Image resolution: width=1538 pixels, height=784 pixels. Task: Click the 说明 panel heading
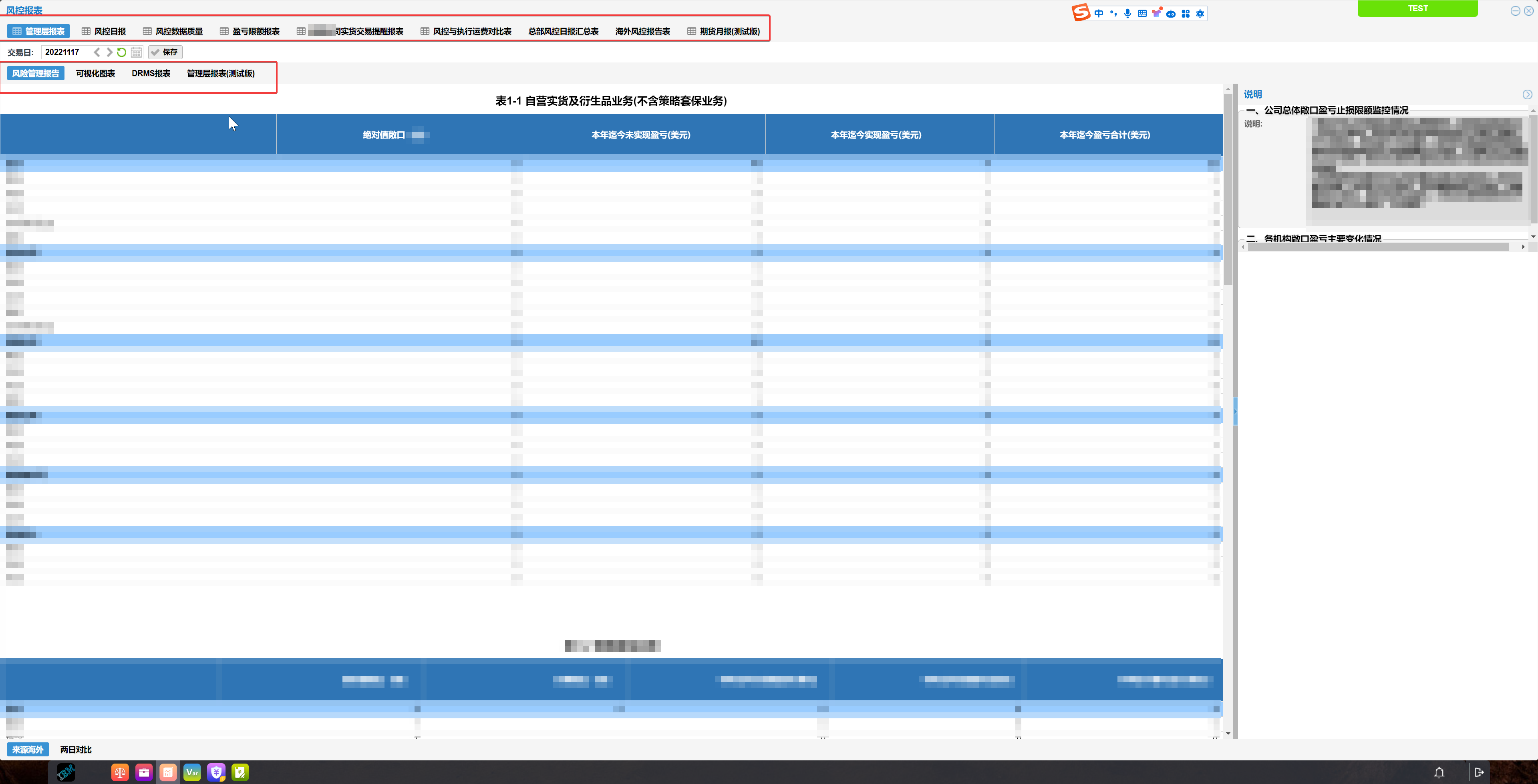tap(1252, 94)
